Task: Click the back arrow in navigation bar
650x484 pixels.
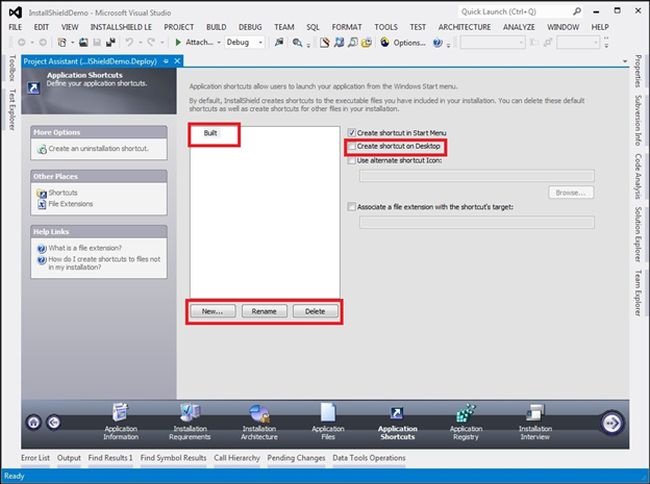Action: click(53, 422)
